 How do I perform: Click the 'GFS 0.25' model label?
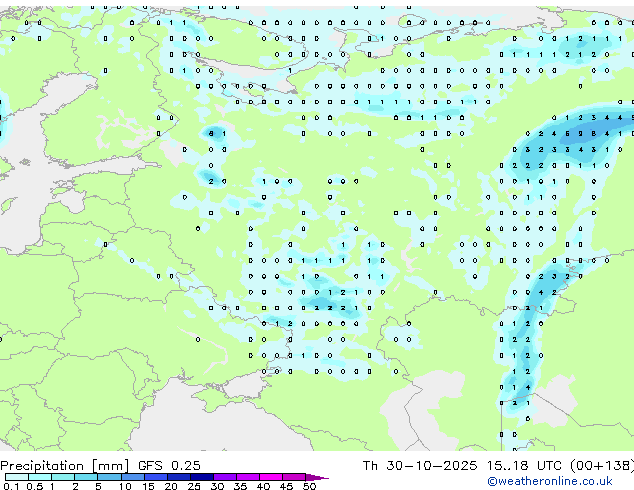click(x=169, y=466)
